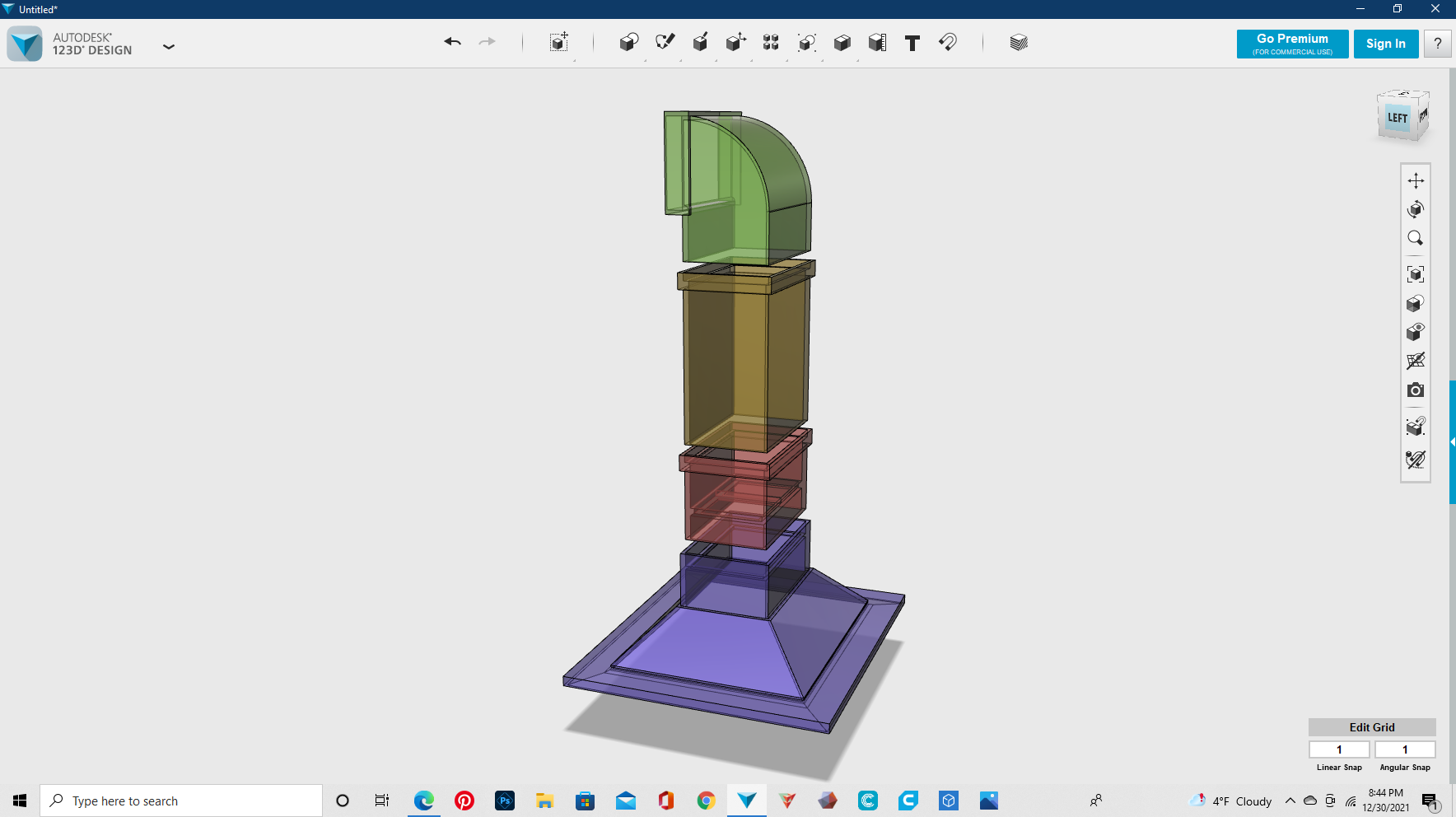
Task: Open the Grouping tools menu
Action: 806,43
